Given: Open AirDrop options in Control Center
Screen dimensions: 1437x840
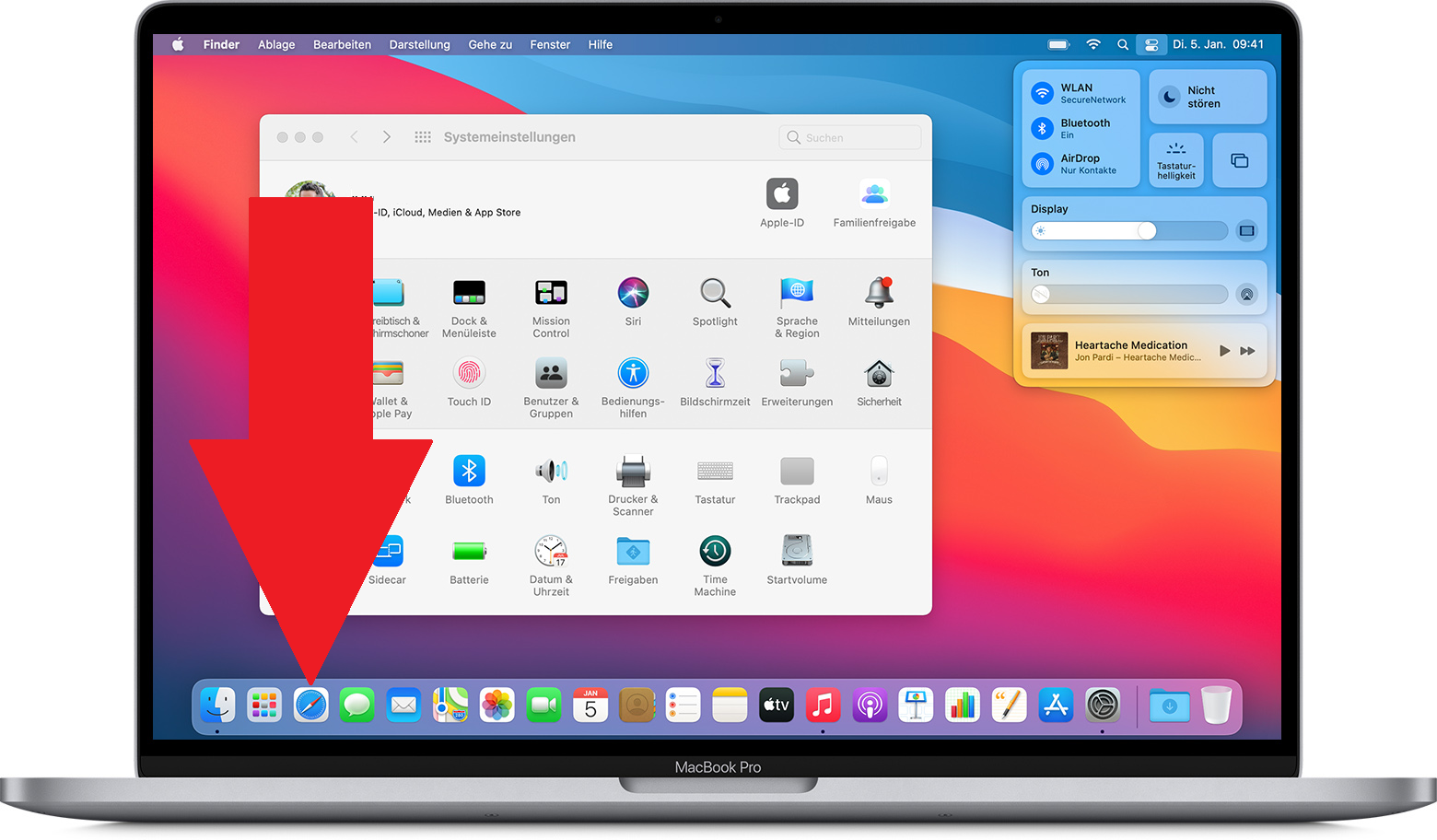Looking at the screenshot, I should click(x=1042, y=164).
